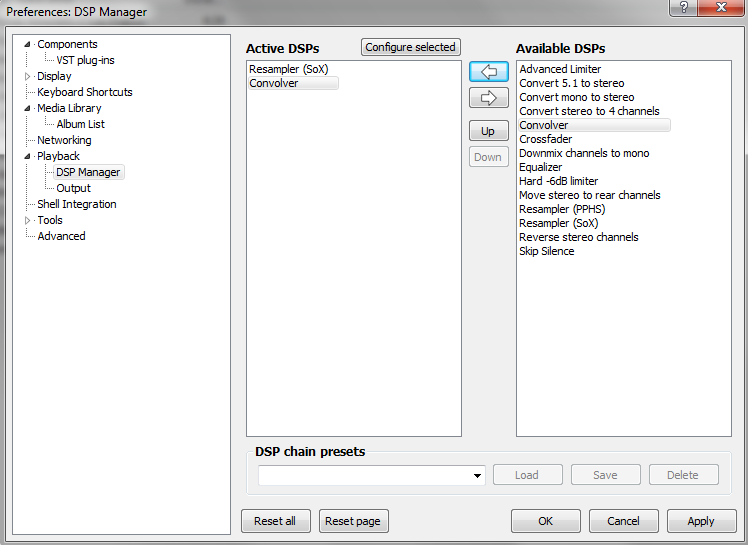Click Reset page button

coord(353,521)
